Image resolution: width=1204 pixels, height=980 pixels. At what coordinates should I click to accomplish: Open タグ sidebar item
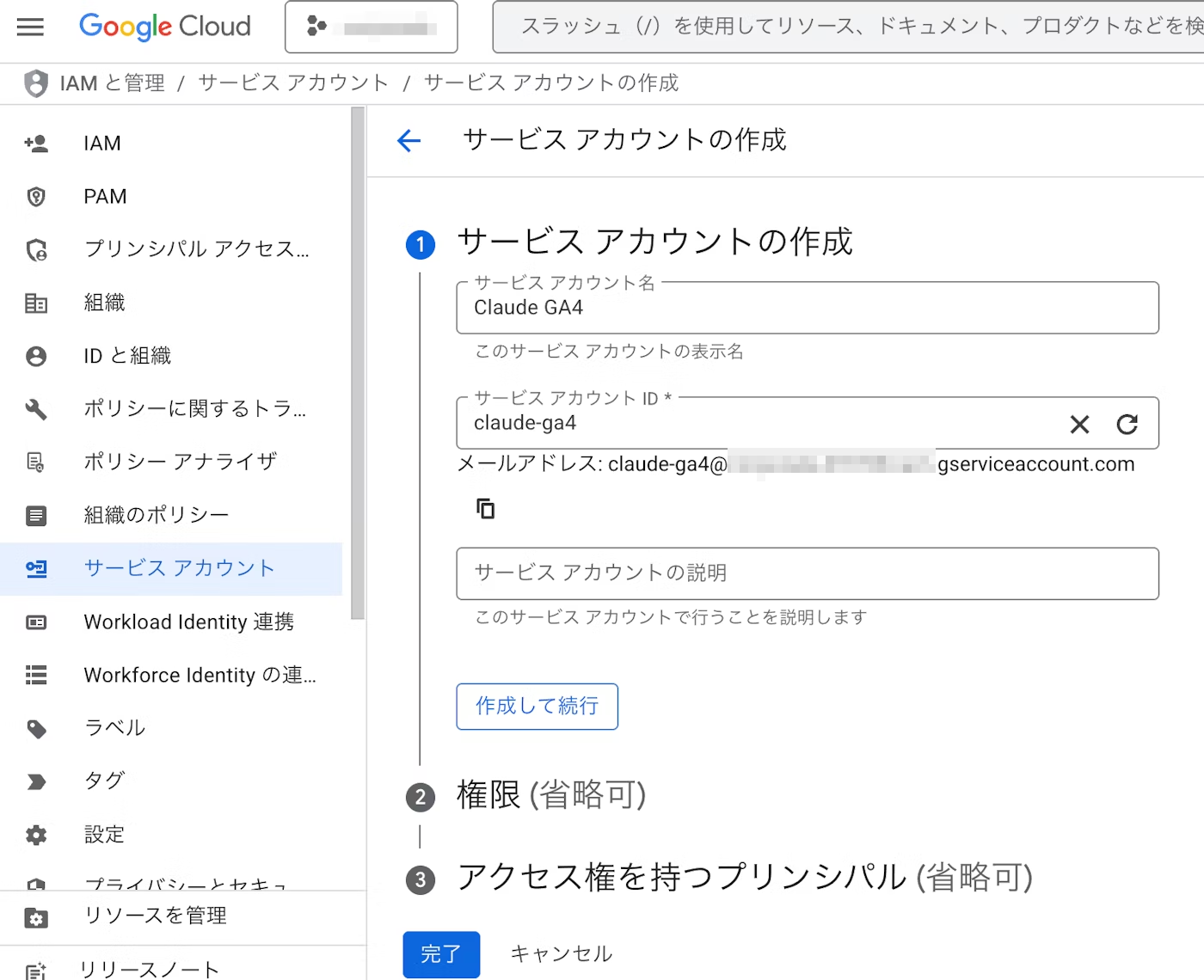(x=104, y=781)
